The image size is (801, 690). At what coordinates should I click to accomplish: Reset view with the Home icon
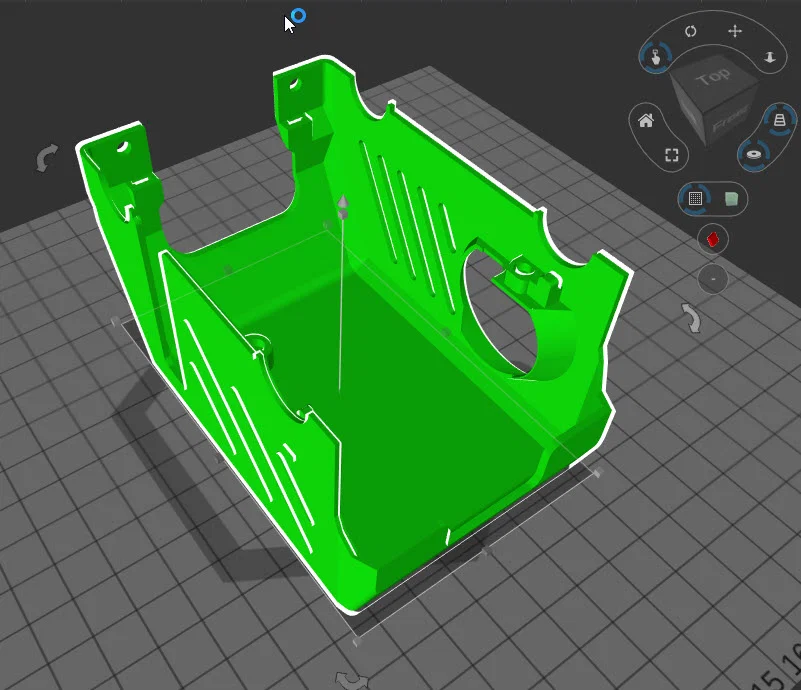[x=646, y=121]
